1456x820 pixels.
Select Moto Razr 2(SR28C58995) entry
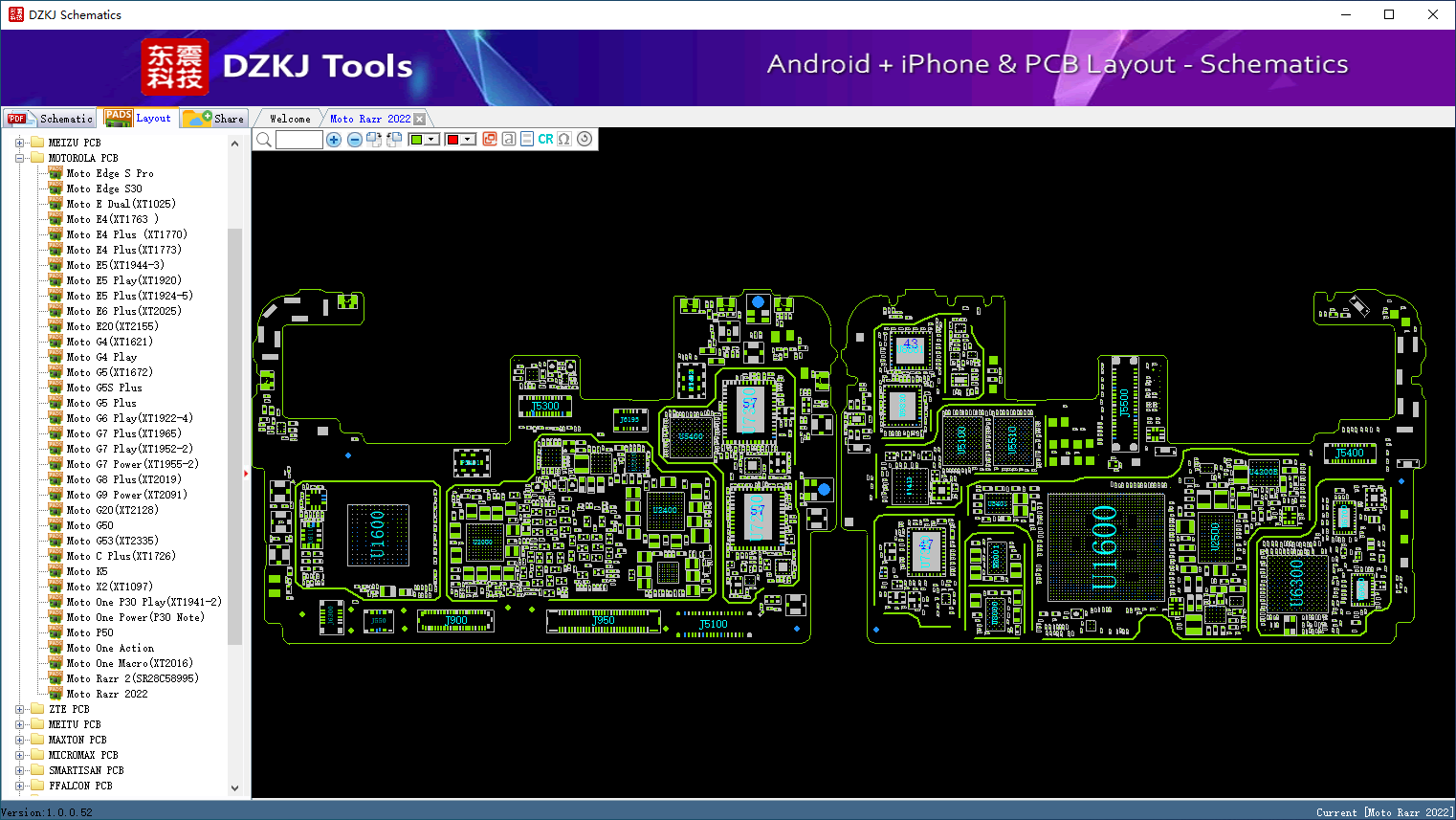pos(133,678)
